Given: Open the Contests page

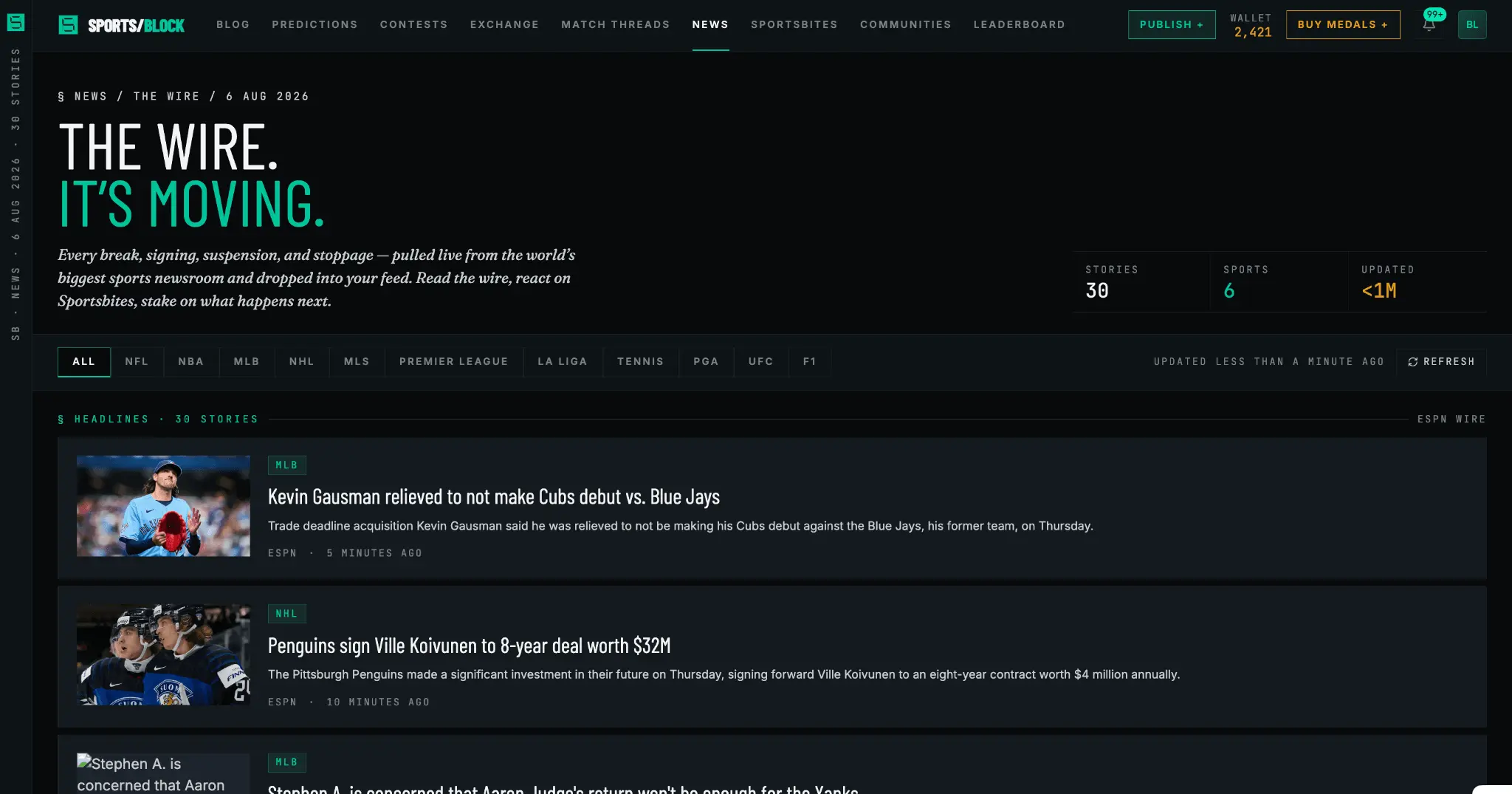Looking at the screenshot, I should [414, 24].
